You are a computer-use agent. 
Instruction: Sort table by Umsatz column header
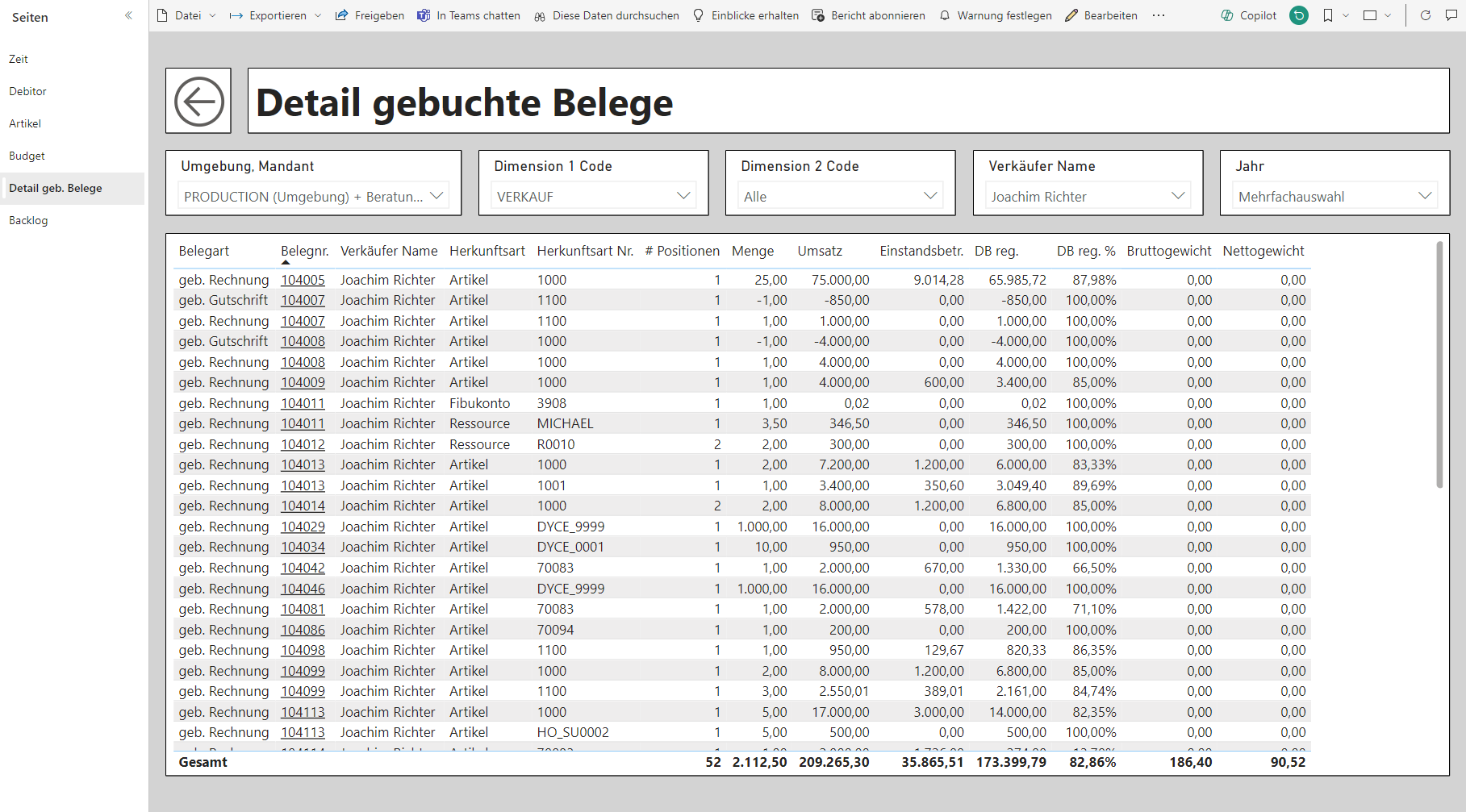pyautogui.click(x=820, y=251)
